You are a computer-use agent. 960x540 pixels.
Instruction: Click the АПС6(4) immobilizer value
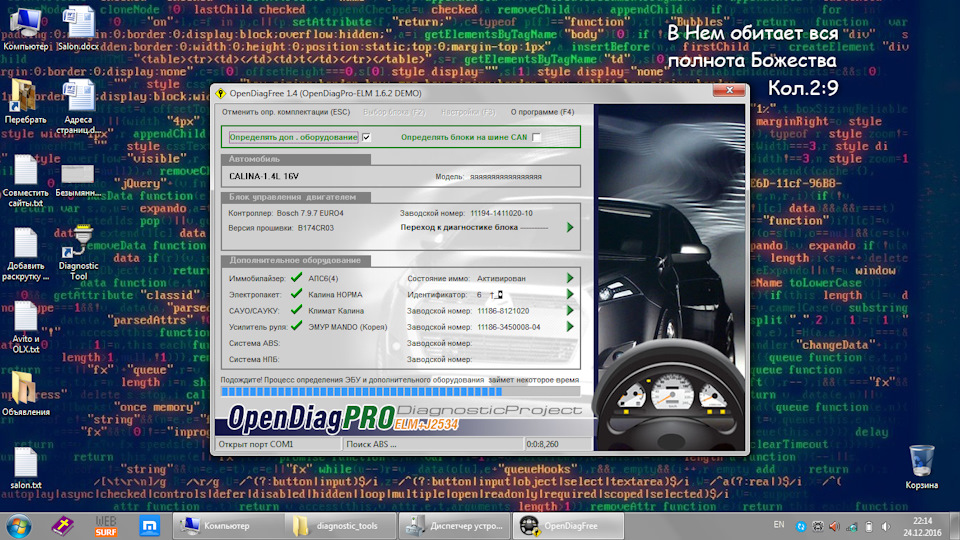(323, 279)
